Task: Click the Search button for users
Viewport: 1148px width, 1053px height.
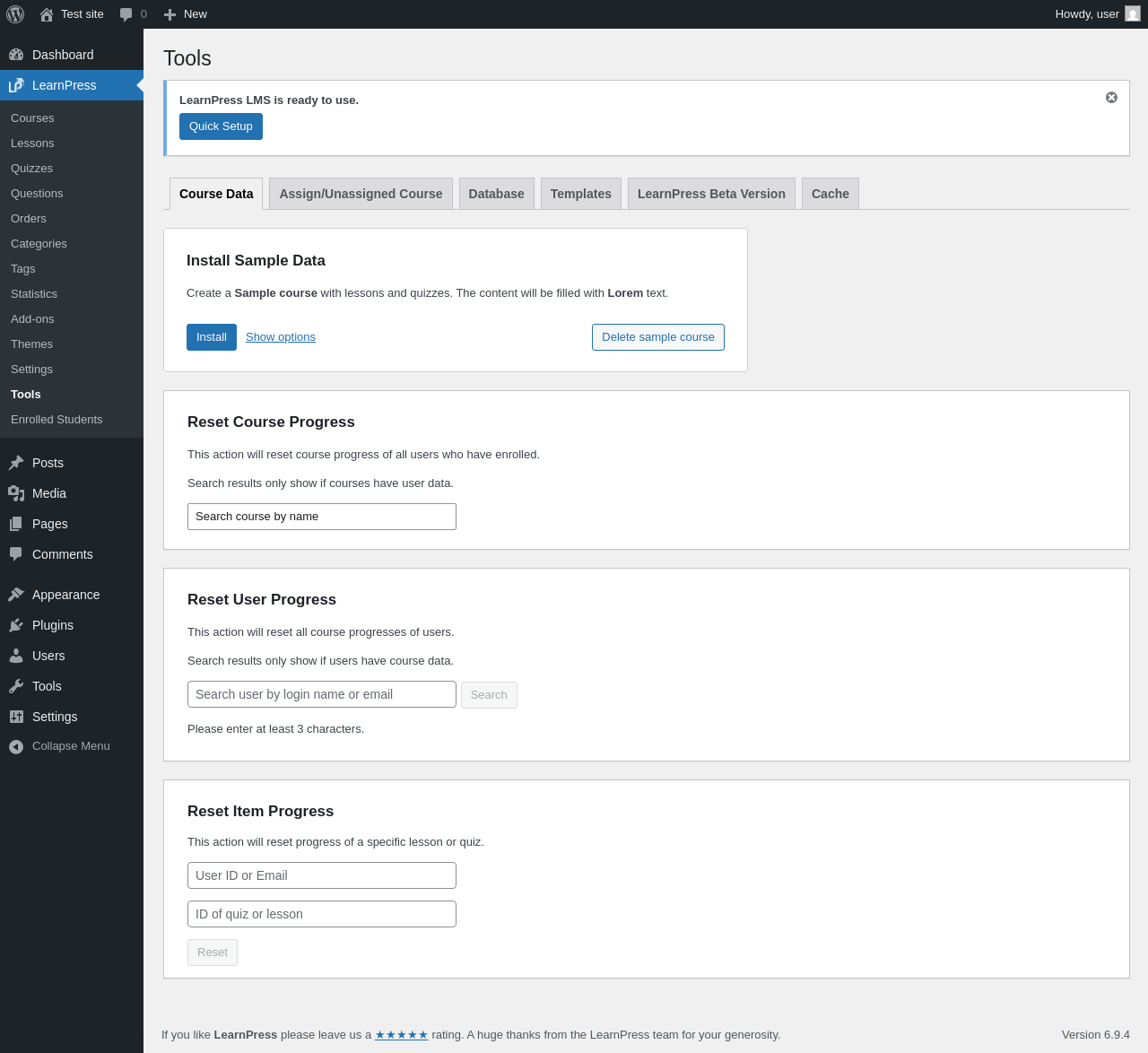Action: 489,695
